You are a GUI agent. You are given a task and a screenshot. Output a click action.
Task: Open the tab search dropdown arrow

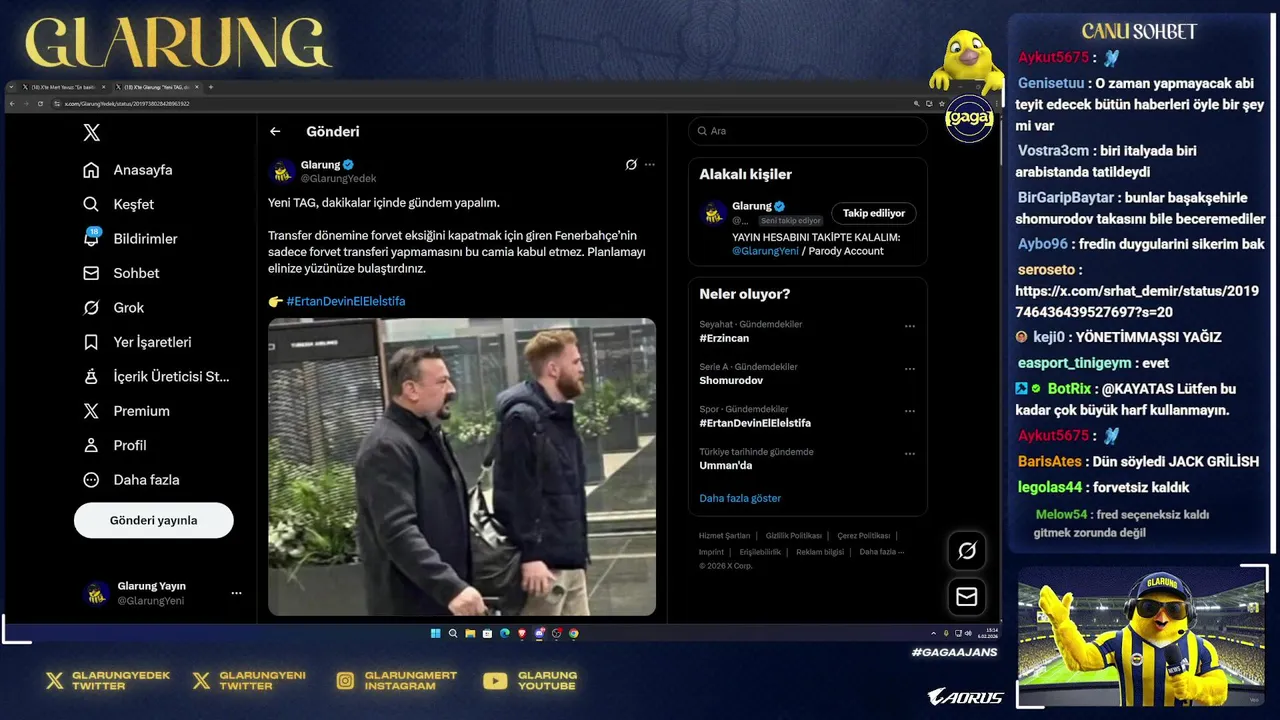tap(11, 87)
